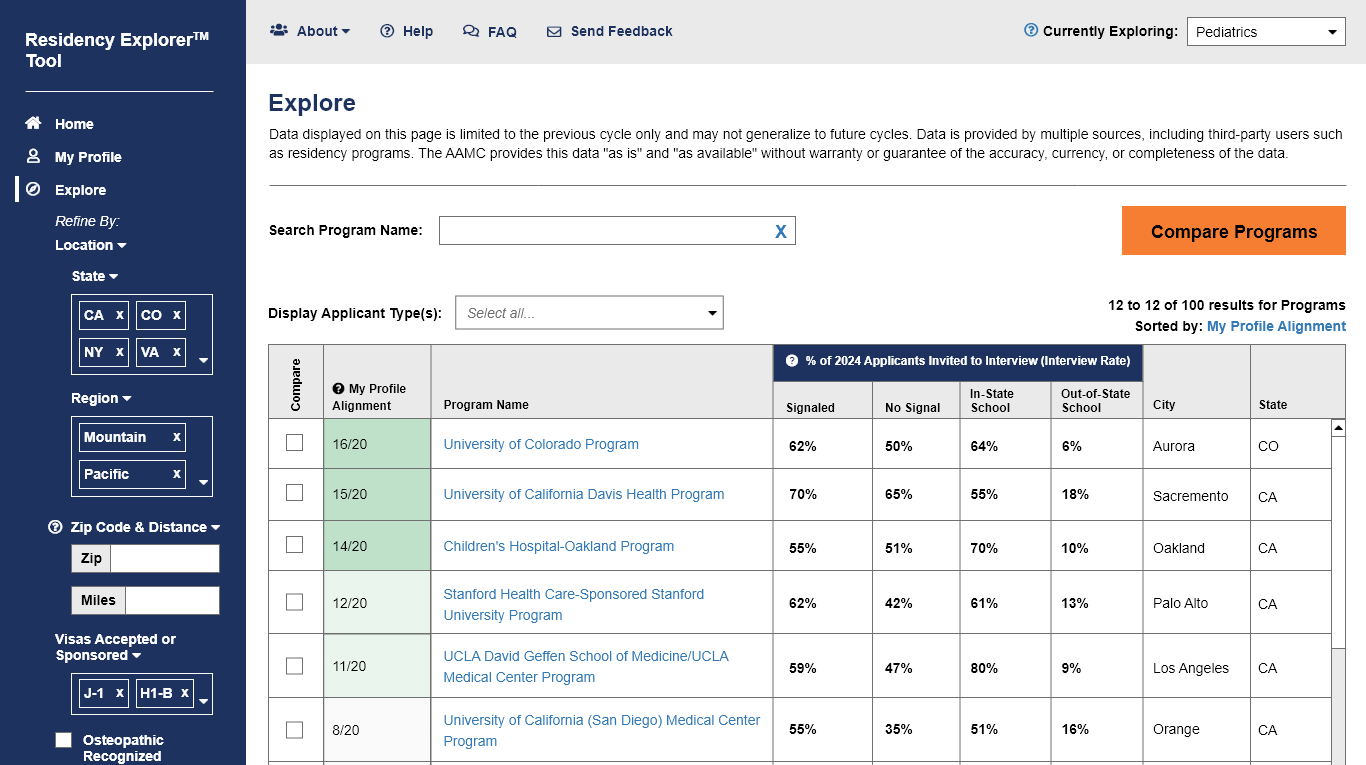
Task: Collapse the Region filter section
Action: point(101,398)
